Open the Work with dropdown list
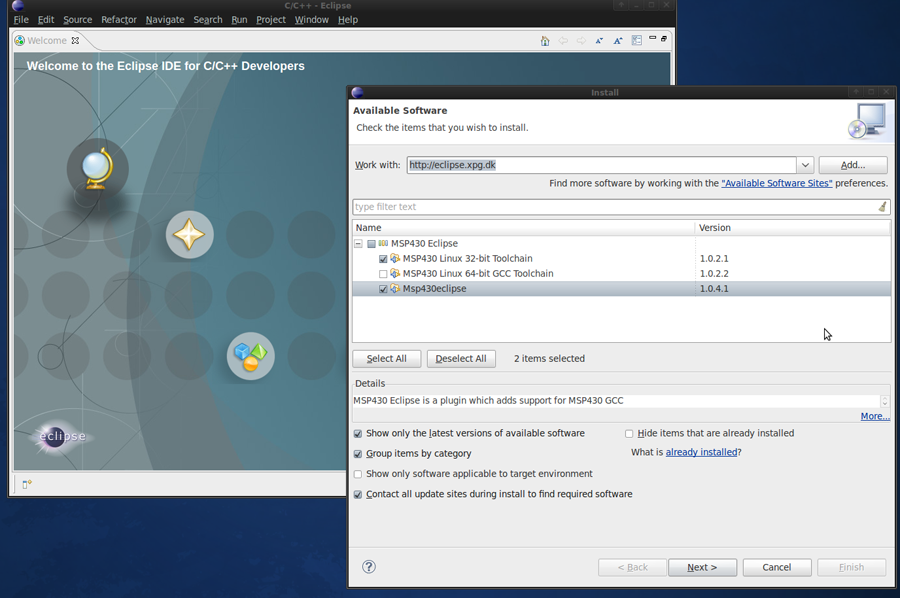 [x=806, y=164]
